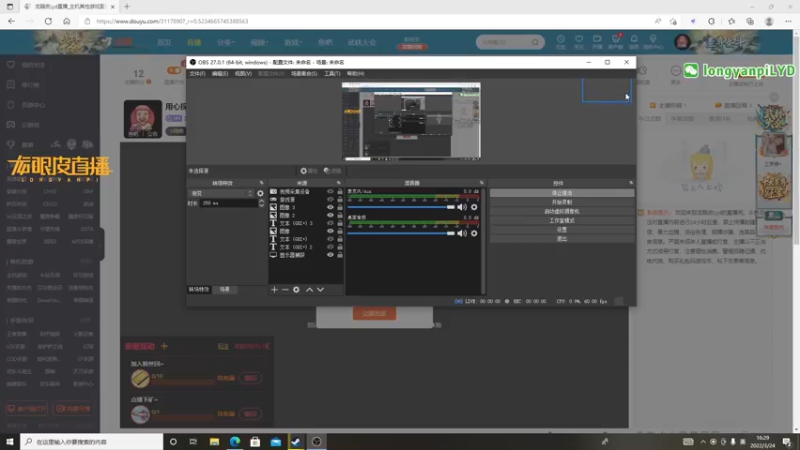This screenshot has height=450, width=800.
Task: Open a new browser tab
Action: [x=127, y=7]
